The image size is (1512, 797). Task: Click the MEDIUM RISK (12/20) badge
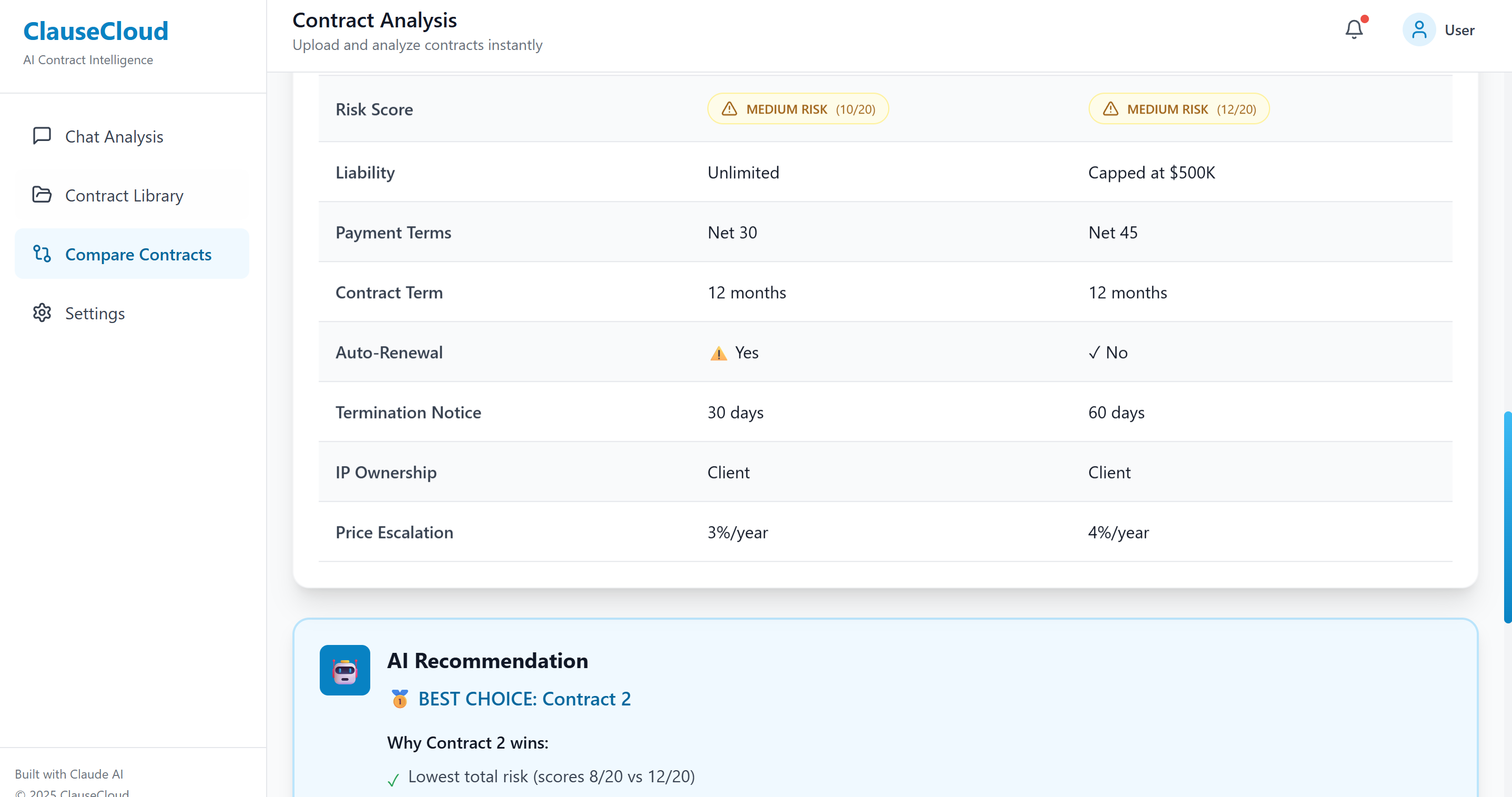point(1179,109)
